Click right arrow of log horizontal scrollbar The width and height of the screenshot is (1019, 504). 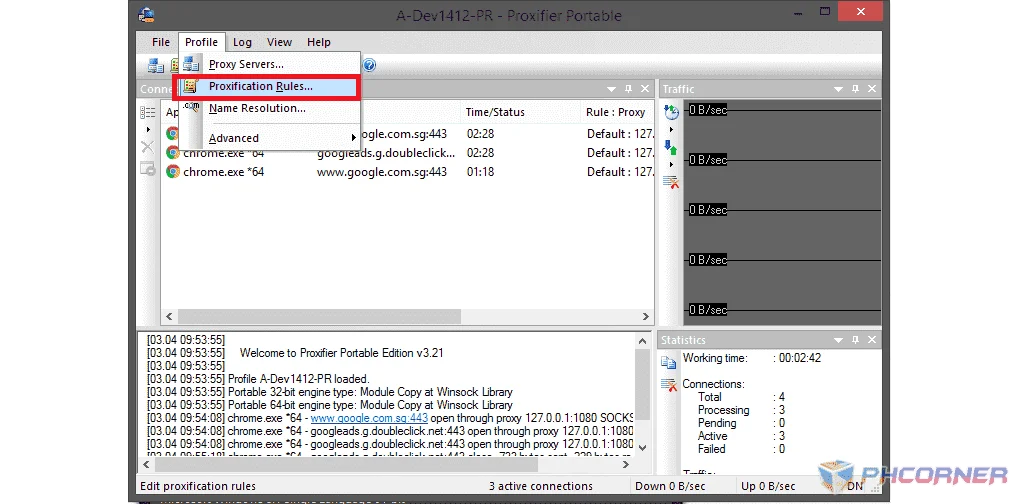[x=625, y=464]
